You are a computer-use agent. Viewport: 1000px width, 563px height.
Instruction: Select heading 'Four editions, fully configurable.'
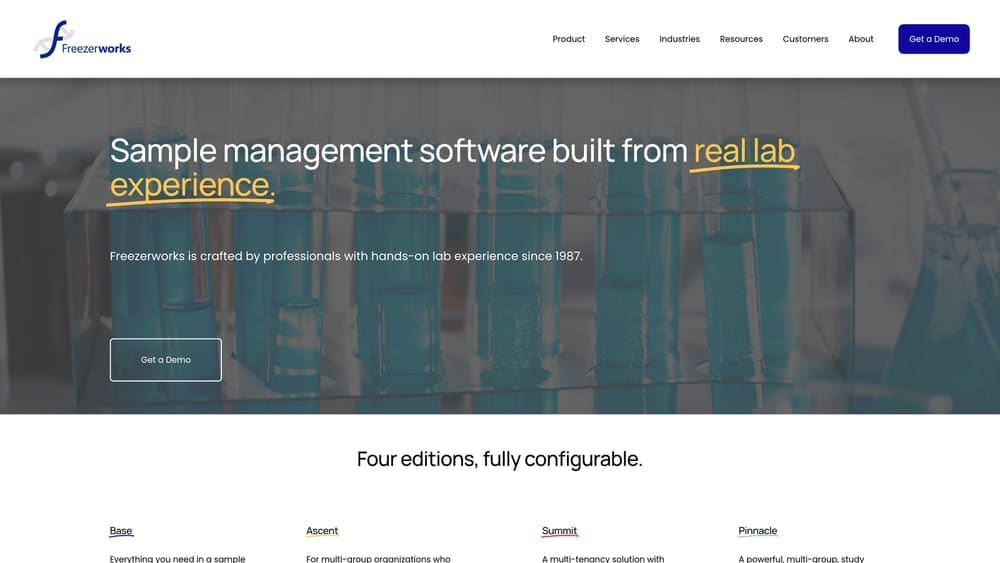click(499, 458)
